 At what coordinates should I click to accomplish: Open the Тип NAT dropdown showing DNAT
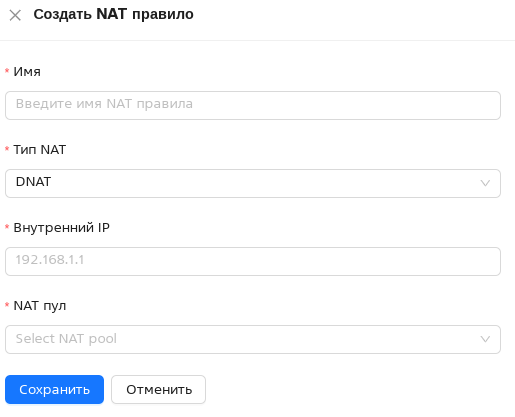[253, 183]
